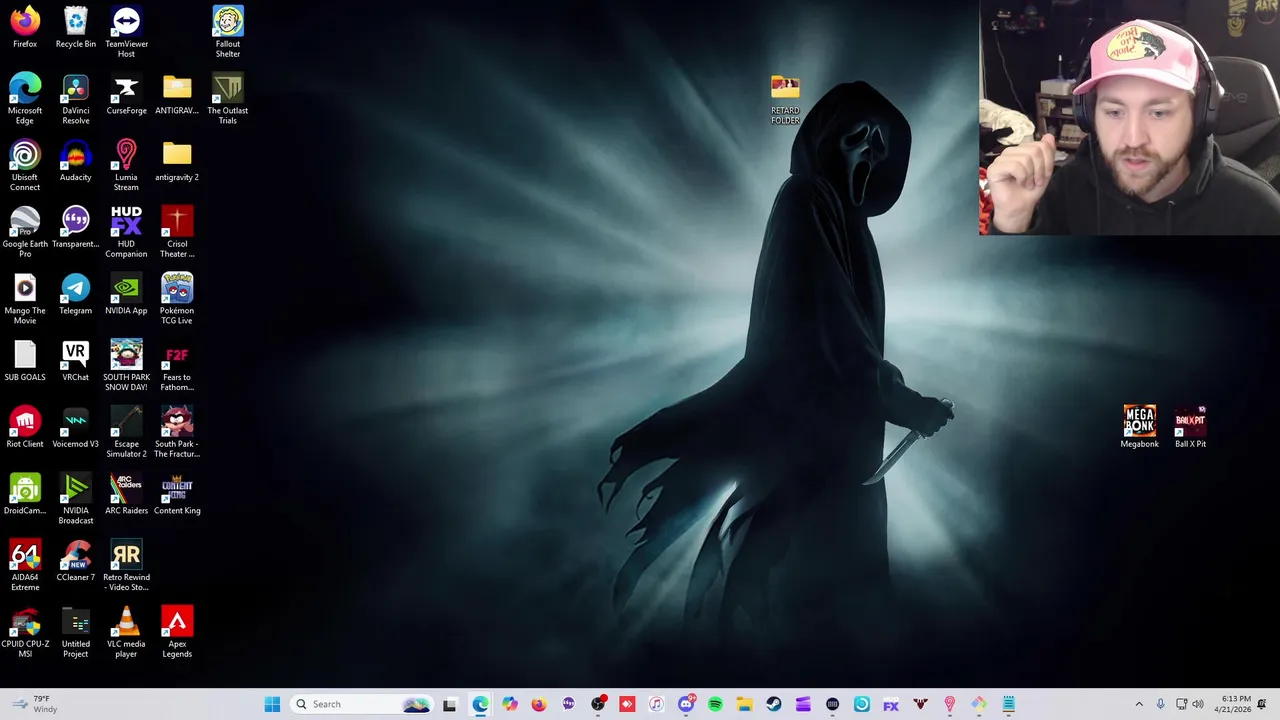Screen dimensions: 1280x720
Task: Open DaVinci Resolve shortcut
Action: coord(76,98)
